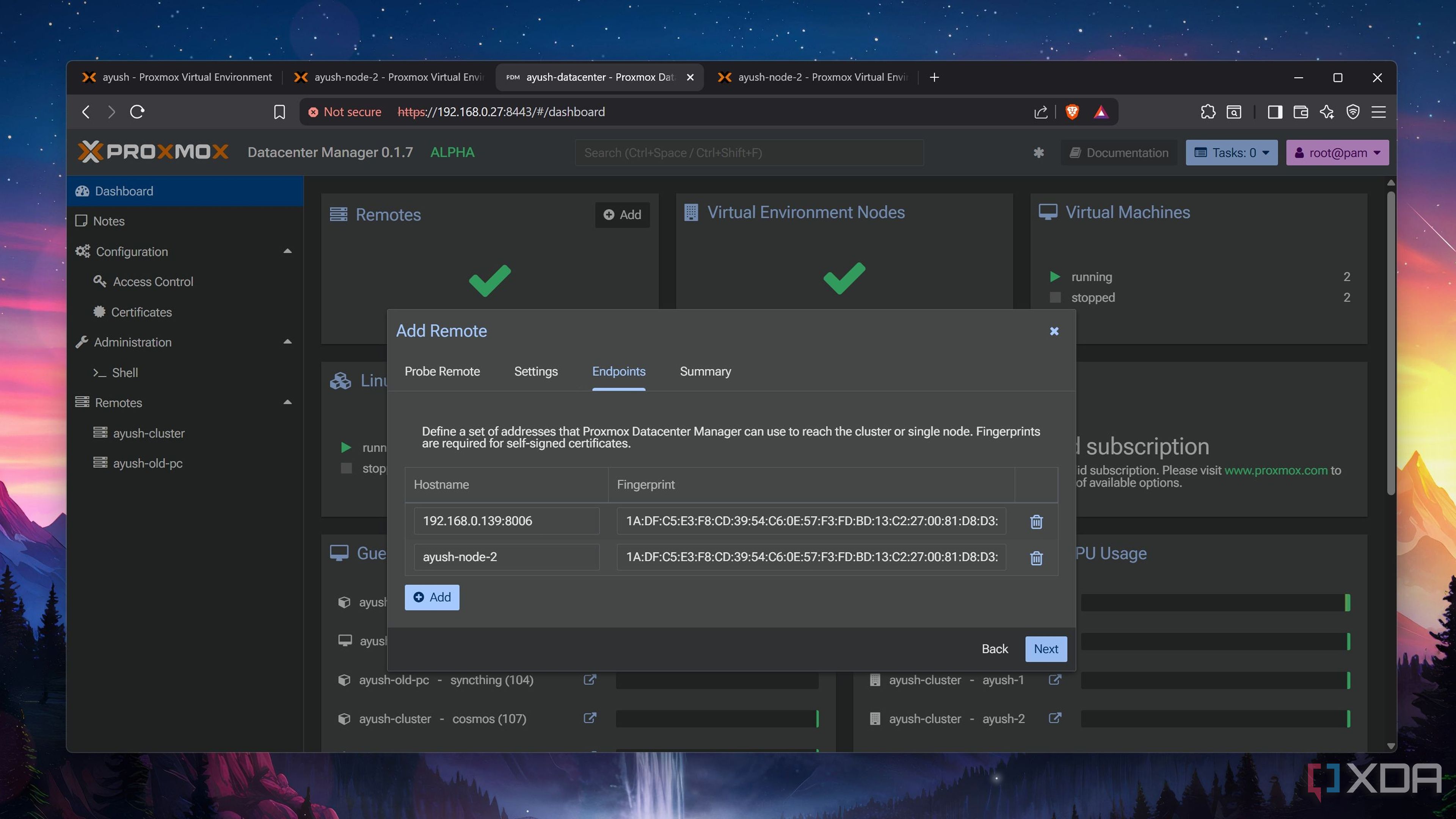Viewport: 1456px width, 819px height.
Task: Collapse the Remotes sidebar section
Action: click(287, 402)
